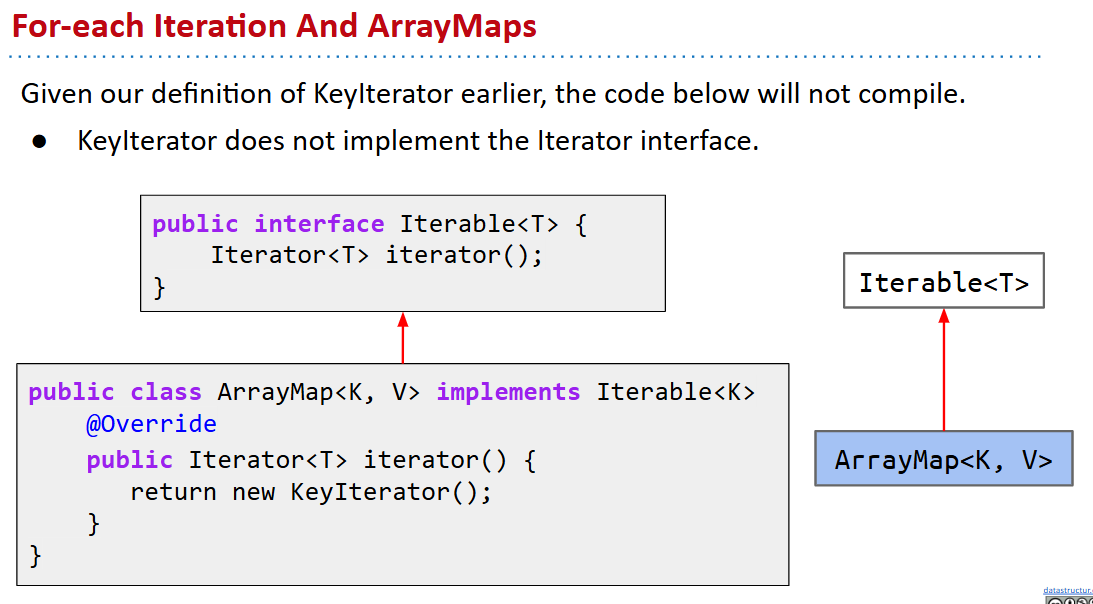Click 'Iterator<T> iterator();' line in the interface box
1093x604 pixels.
coord(376,255)
